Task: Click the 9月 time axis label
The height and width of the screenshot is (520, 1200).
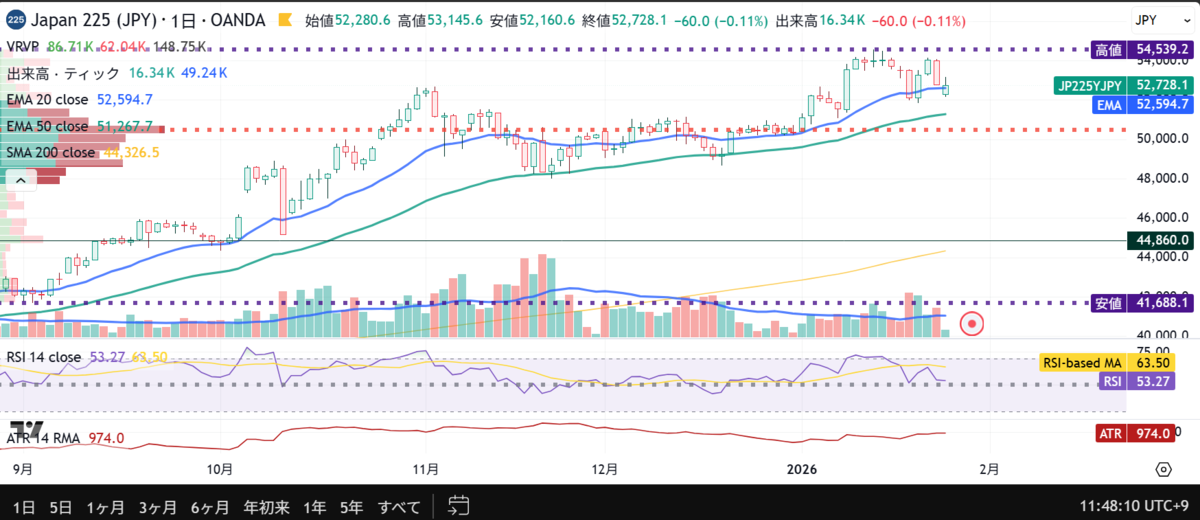Action: [22, 469]
